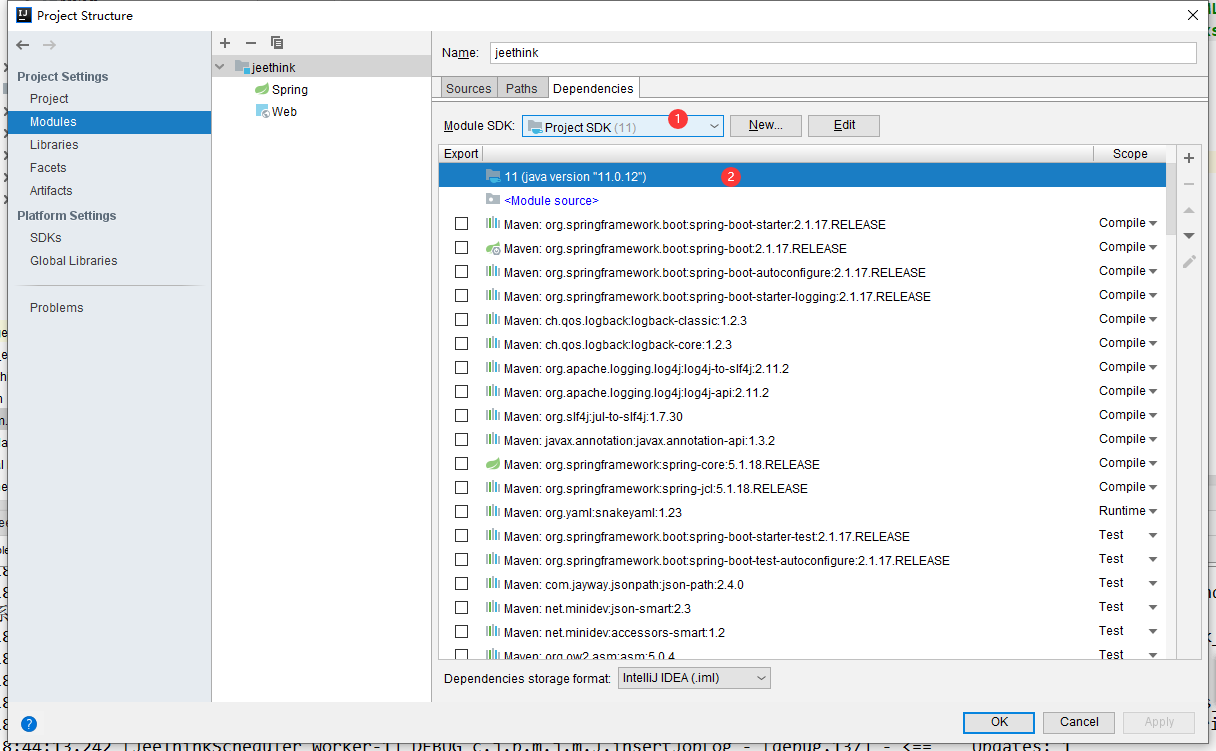The image size is (1216, 751).
Task: Select the 11 java version SDK row
Action: 802,176
